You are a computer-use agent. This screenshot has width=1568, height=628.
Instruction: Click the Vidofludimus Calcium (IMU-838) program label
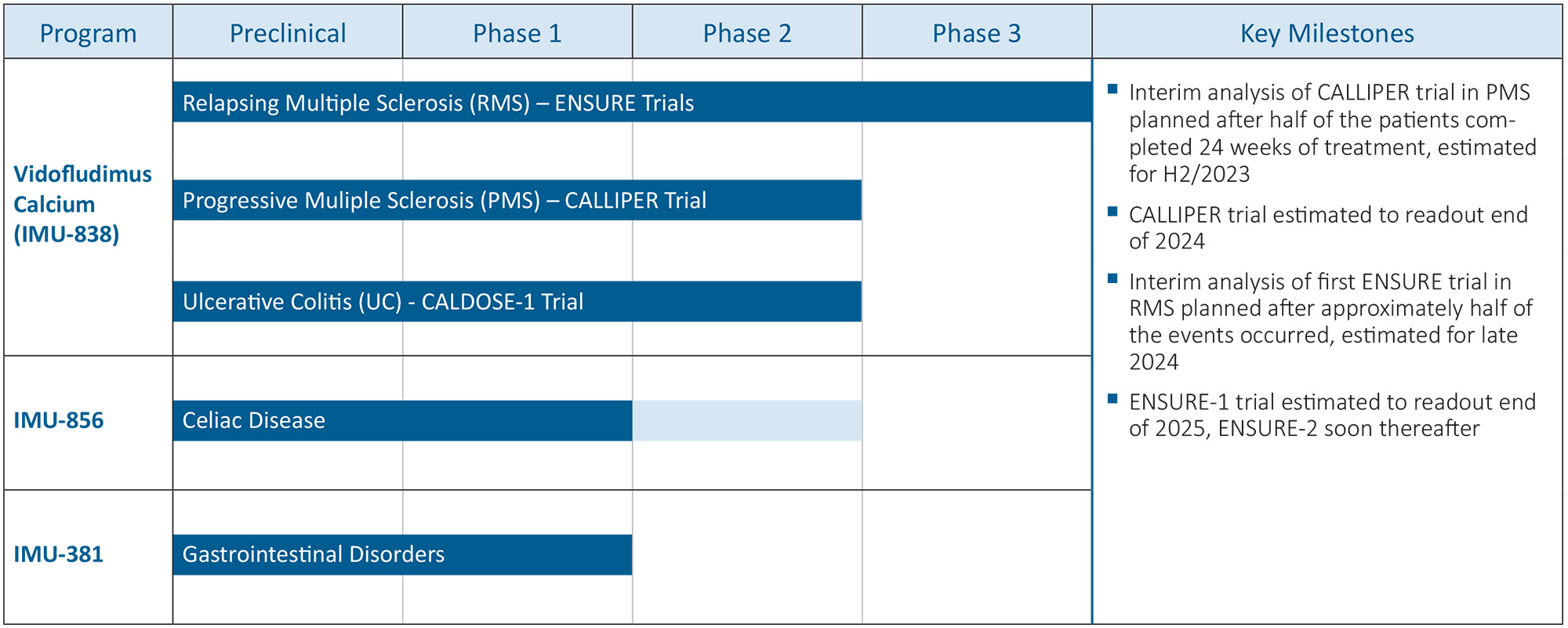click(82, 204)
